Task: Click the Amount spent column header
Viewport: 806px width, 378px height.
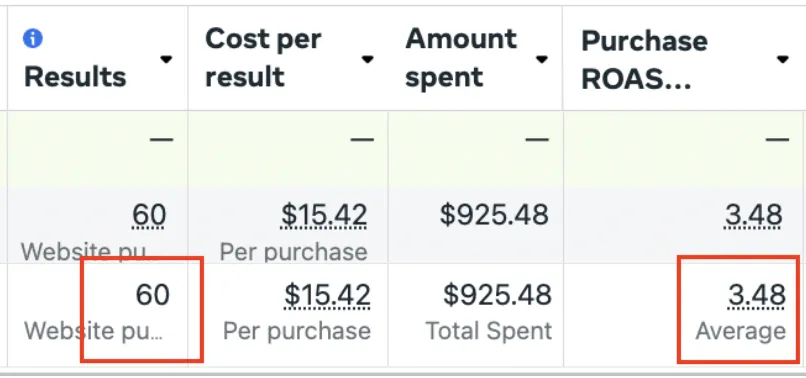Action: coord(461,58)
